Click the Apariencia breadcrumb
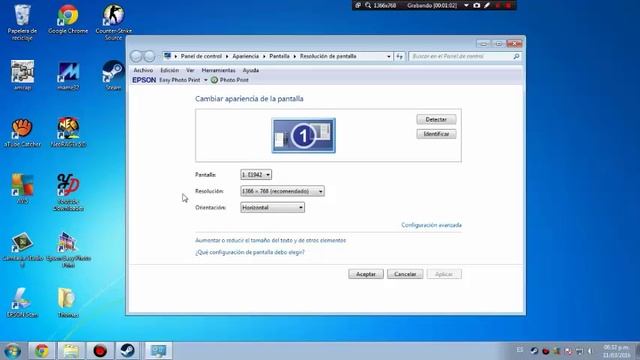This screenshot has height=360, width=640. coord(246,56)
